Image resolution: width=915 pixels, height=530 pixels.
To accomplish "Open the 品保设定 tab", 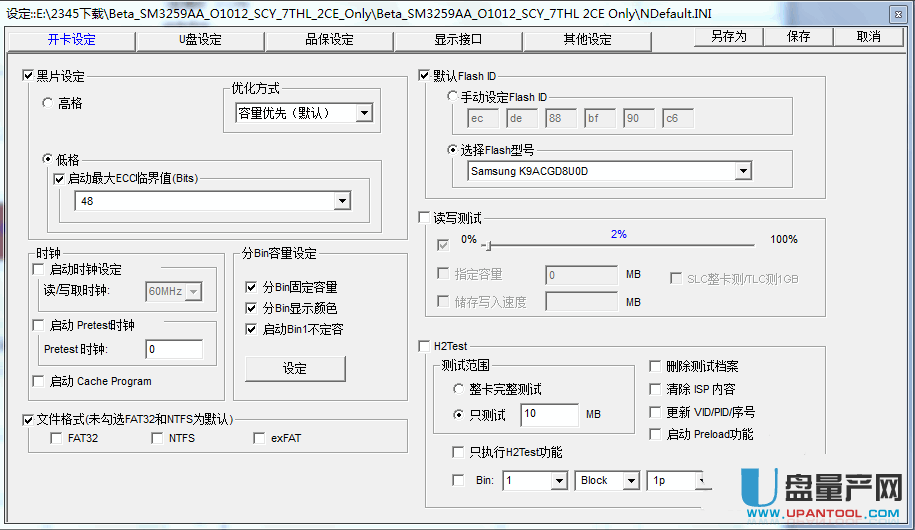I will (329, 40).
